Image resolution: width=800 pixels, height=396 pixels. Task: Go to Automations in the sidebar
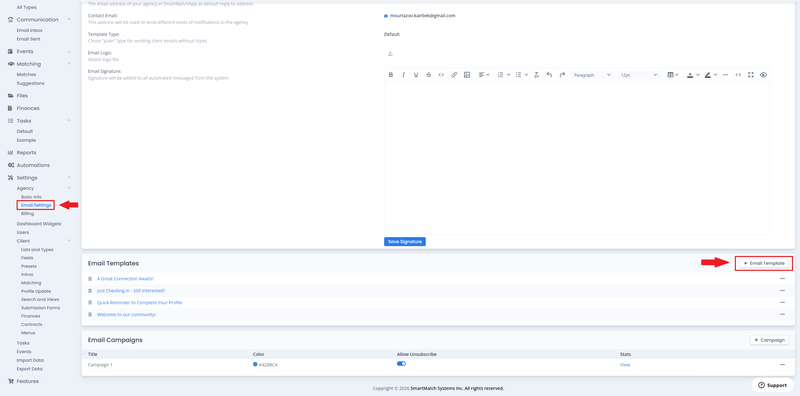33,165
